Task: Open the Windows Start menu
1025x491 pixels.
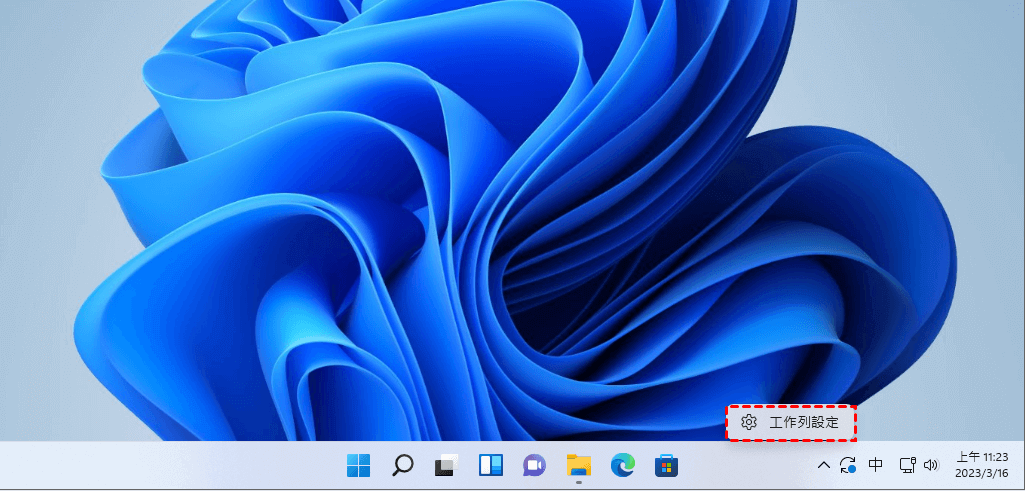Action: pos(358,465)
